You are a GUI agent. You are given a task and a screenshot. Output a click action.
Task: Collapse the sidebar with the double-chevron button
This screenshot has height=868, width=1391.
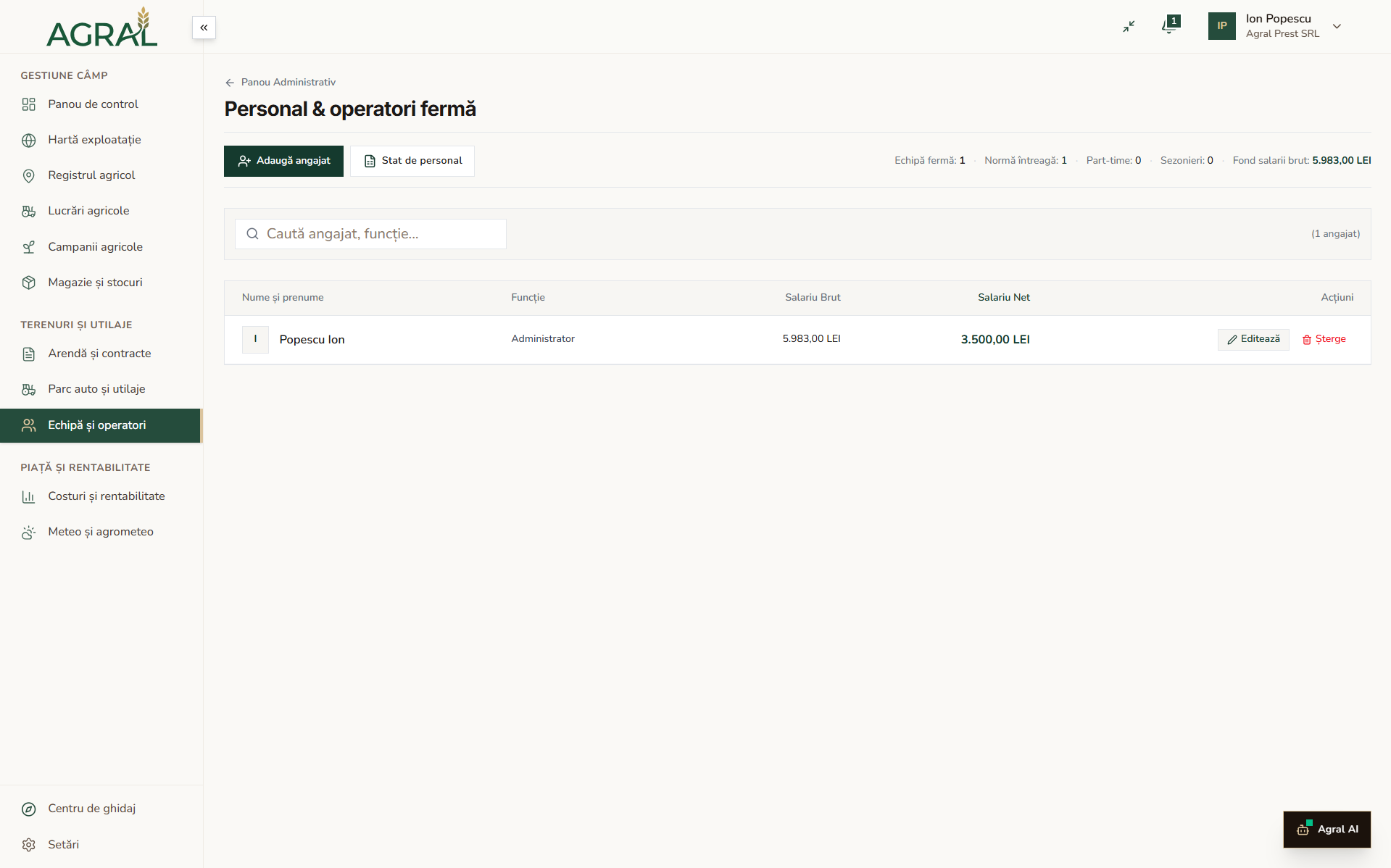[204, 28]
